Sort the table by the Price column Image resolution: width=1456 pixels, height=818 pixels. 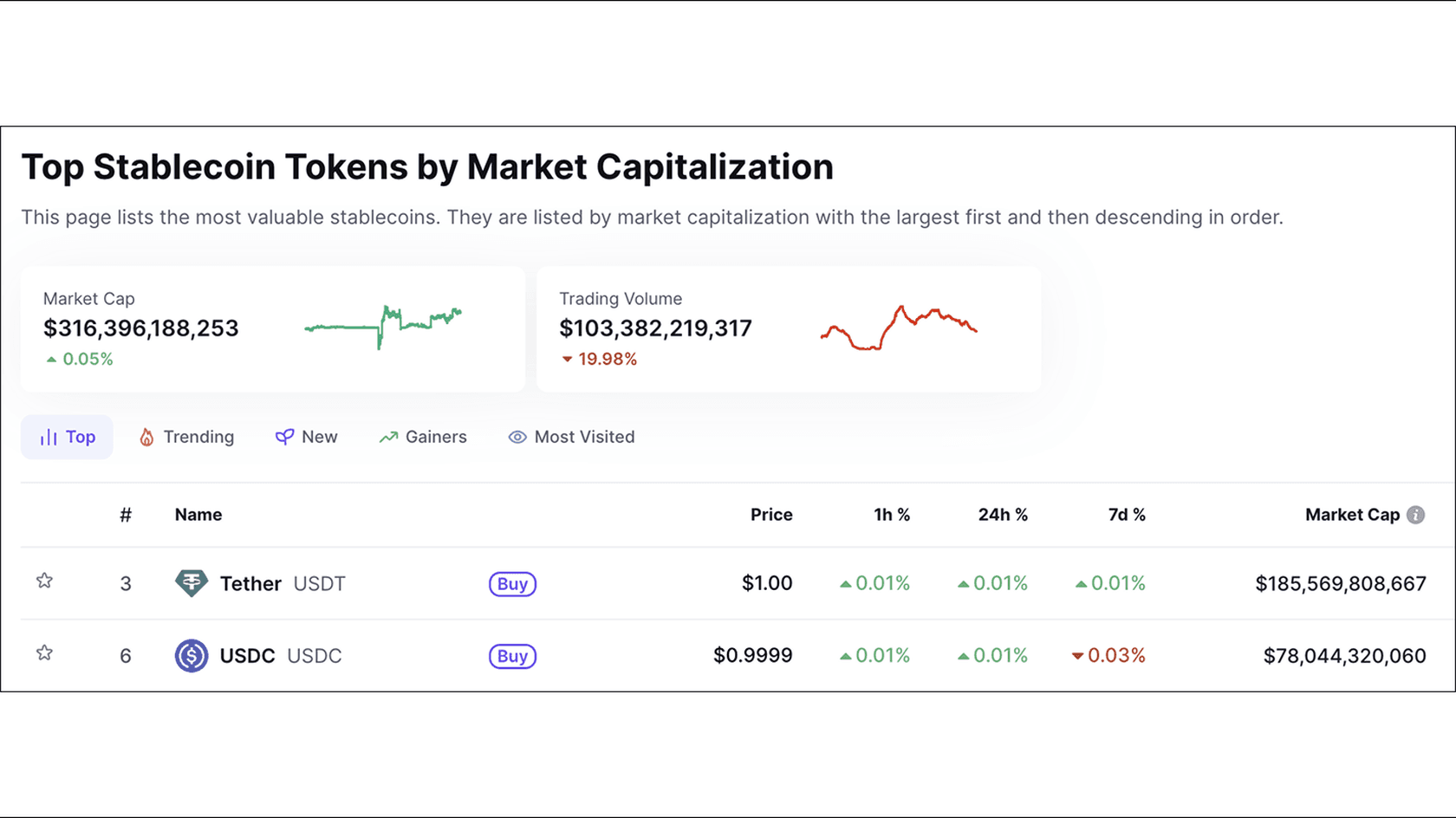[770, 515]
